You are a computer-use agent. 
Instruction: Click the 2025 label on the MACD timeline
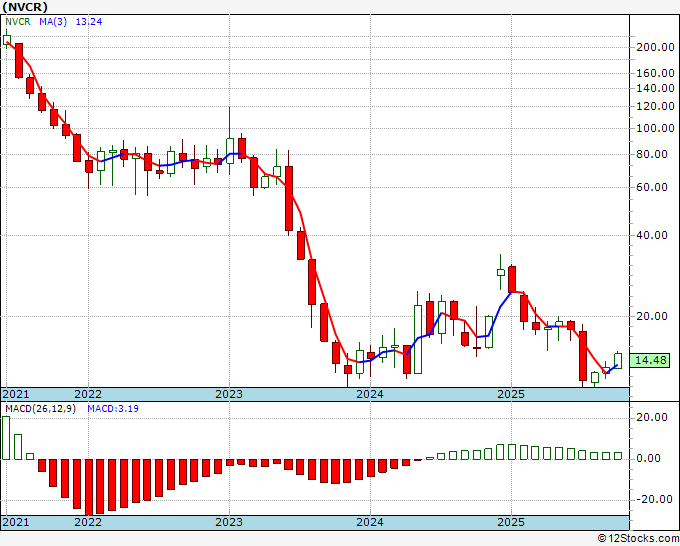511,522
